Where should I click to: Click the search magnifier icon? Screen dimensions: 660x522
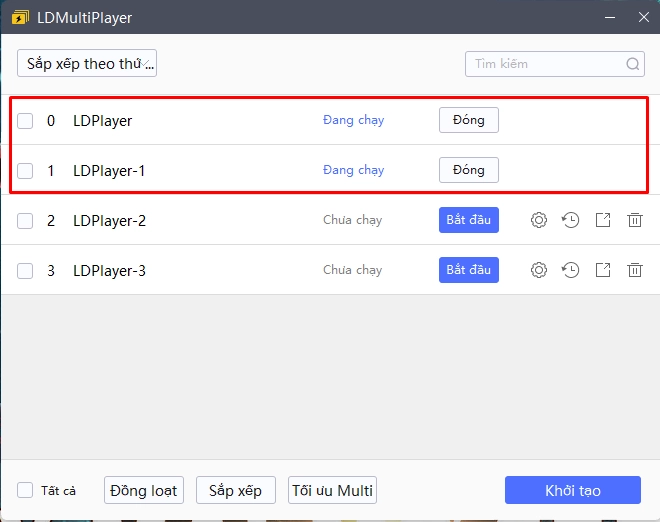[x=633, y=64]
